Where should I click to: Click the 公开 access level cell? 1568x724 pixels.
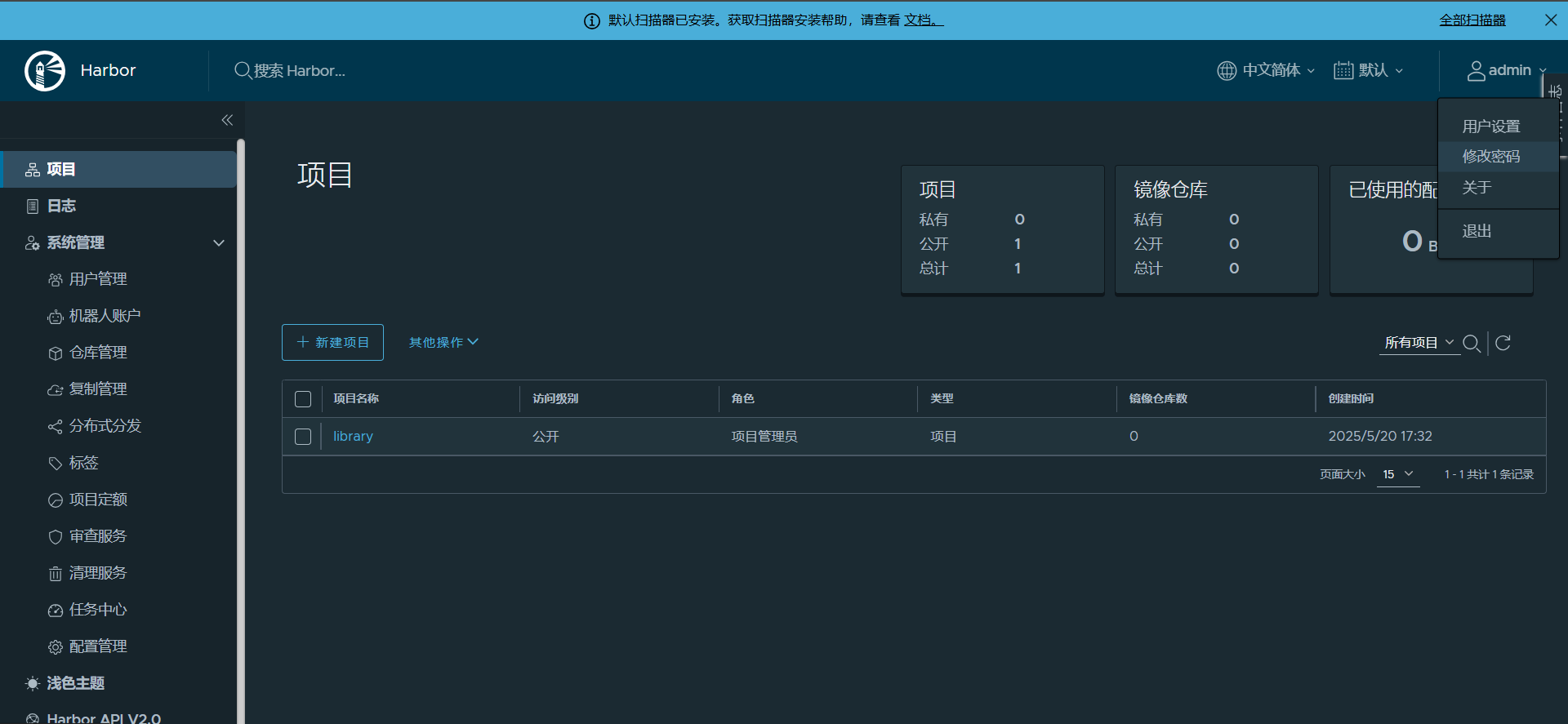point(546,437)
